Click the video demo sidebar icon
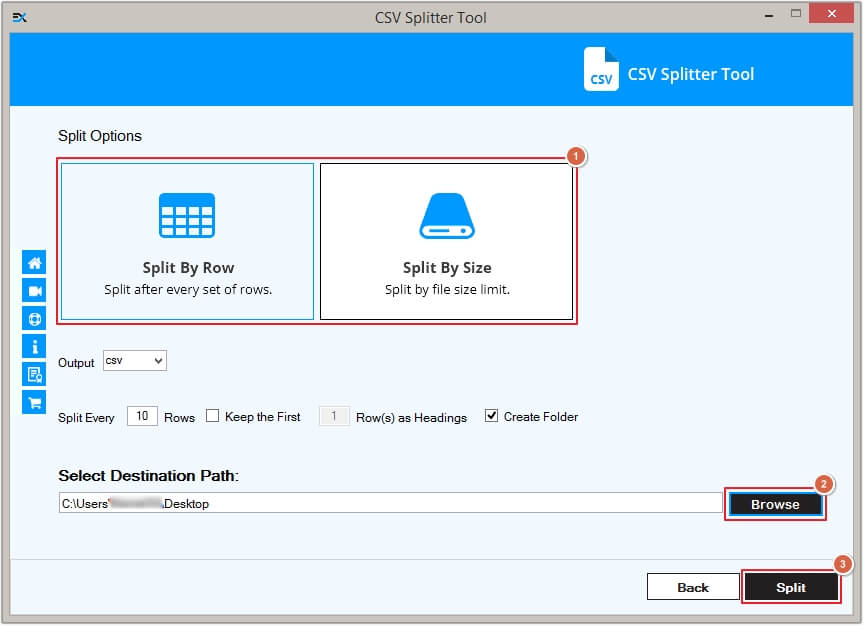Screen dimensions: 864x626 33,290
